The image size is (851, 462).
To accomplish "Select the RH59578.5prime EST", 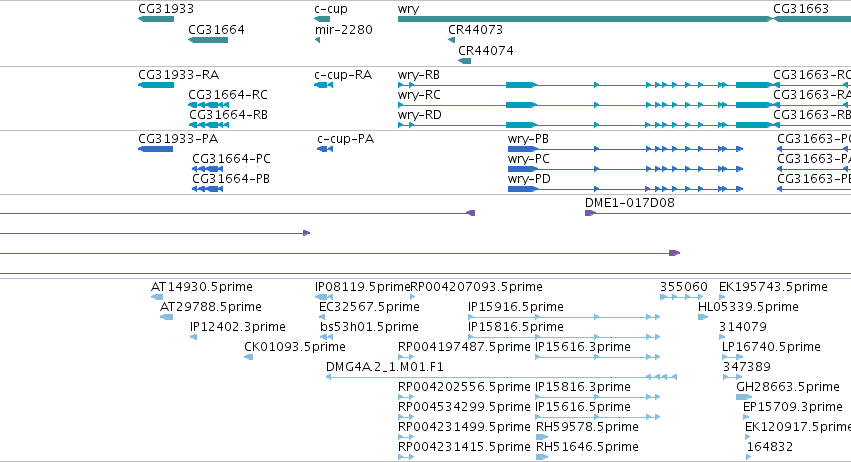I will click(542, 438).
